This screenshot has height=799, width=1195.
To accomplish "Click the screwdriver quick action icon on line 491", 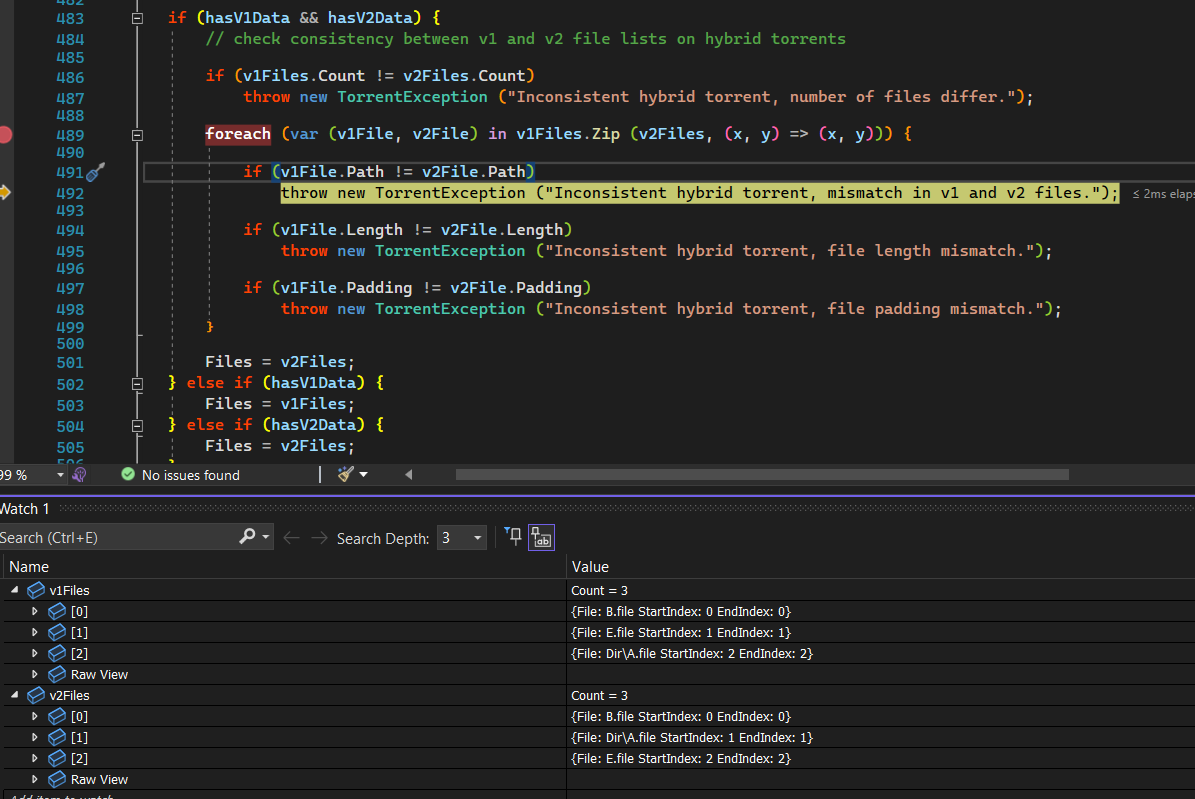I will tap(95, 172).
